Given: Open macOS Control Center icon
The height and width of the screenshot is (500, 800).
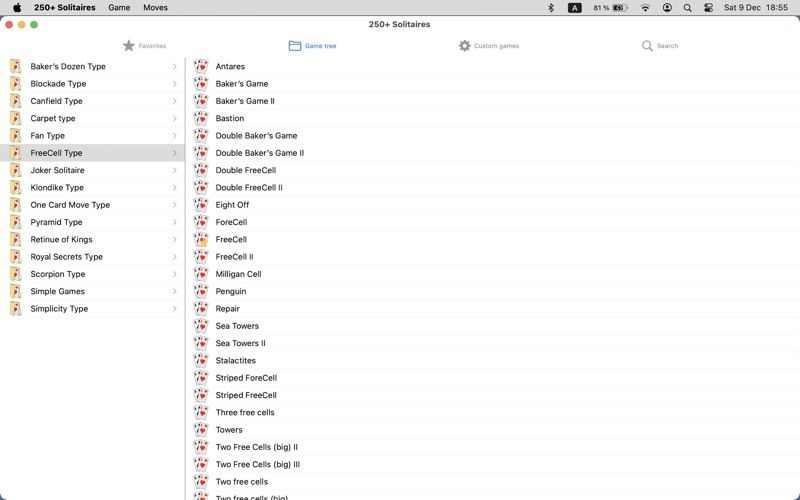Looking at the screenshot, I should [708, 8].
